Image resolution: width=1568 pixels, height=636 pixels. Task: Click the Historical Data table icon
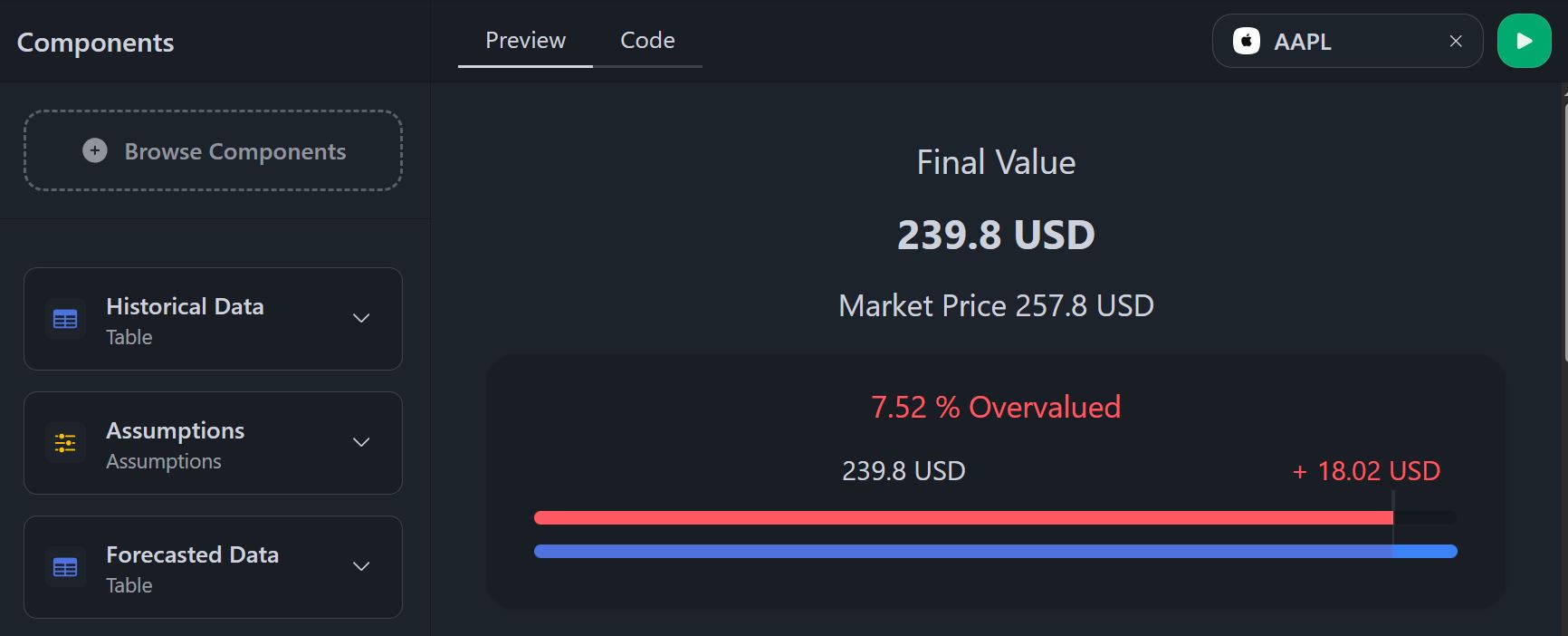click(64, 319)
